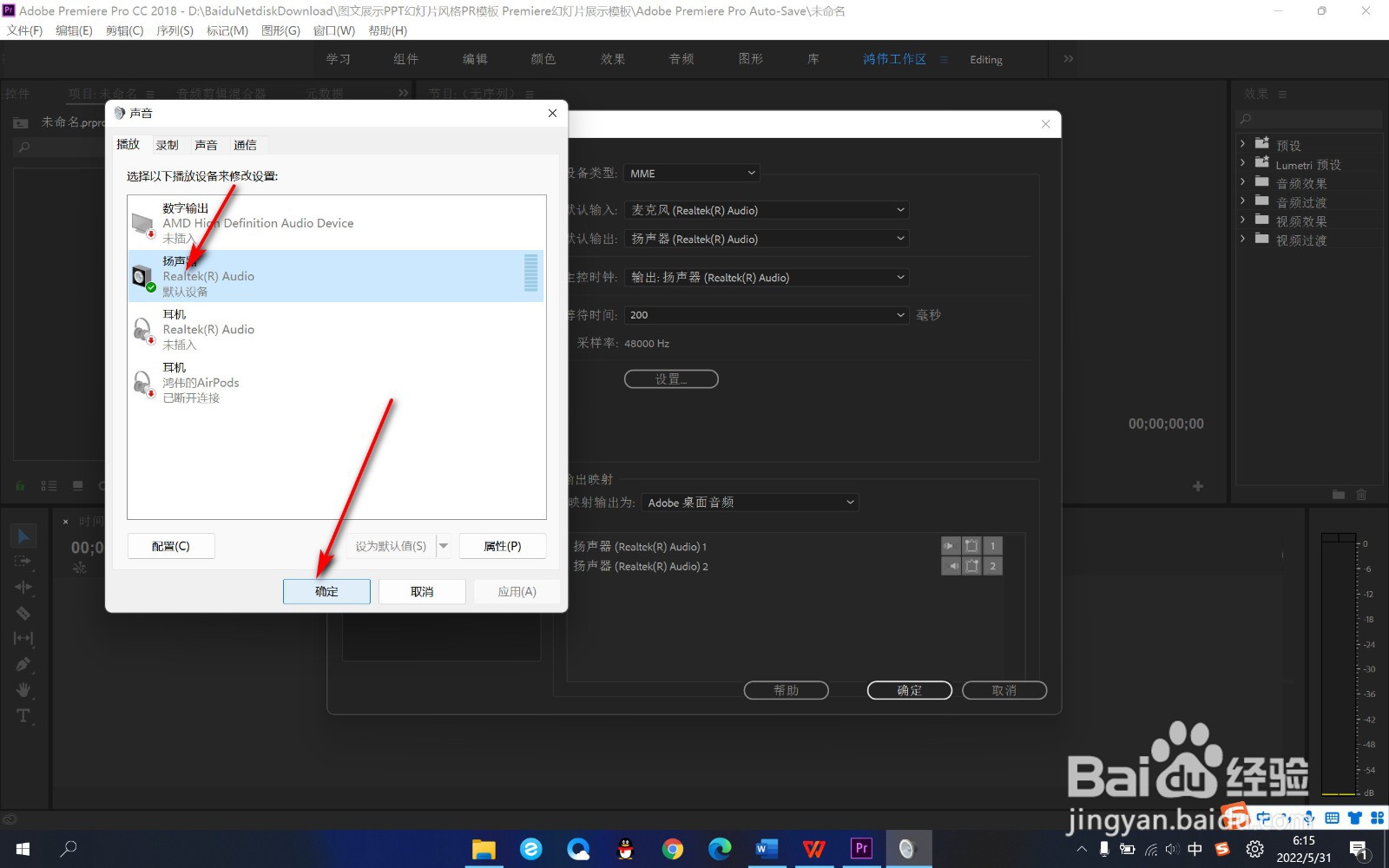
Task: Select the Track Select Forward tool
Action: 23,562
